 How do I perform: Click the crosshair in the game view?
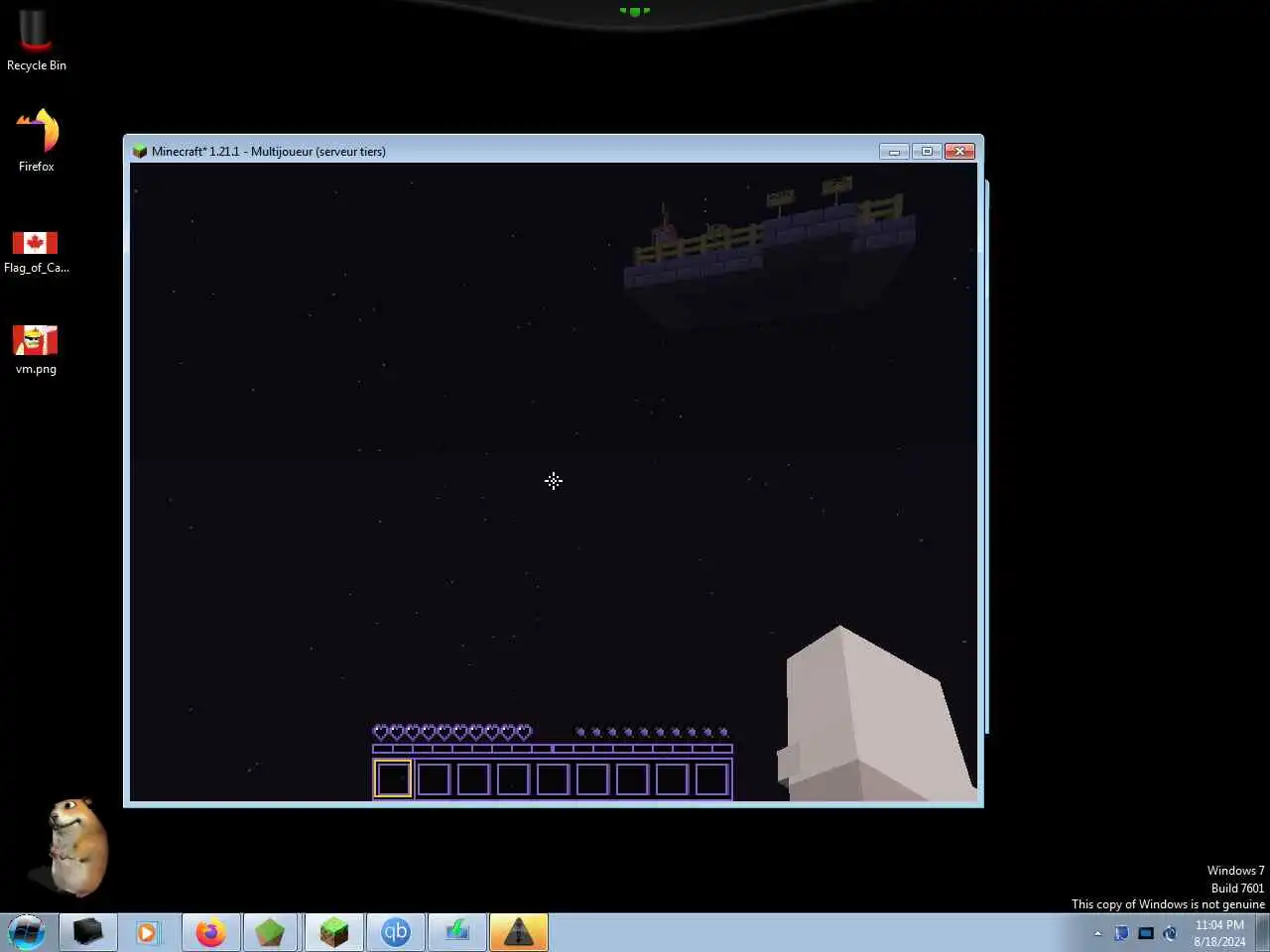point(554,481)
